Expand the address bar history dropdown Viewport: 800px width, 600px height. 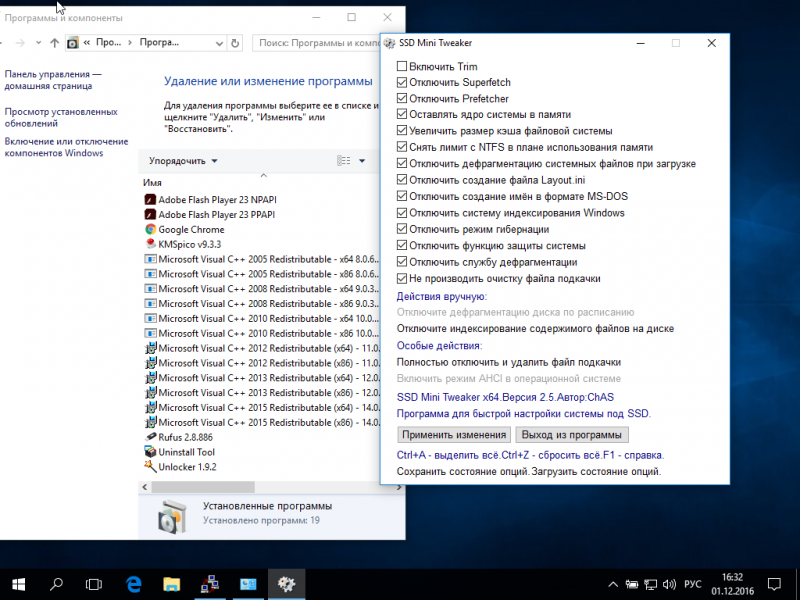pyautogui.click(x=219, y=43)
